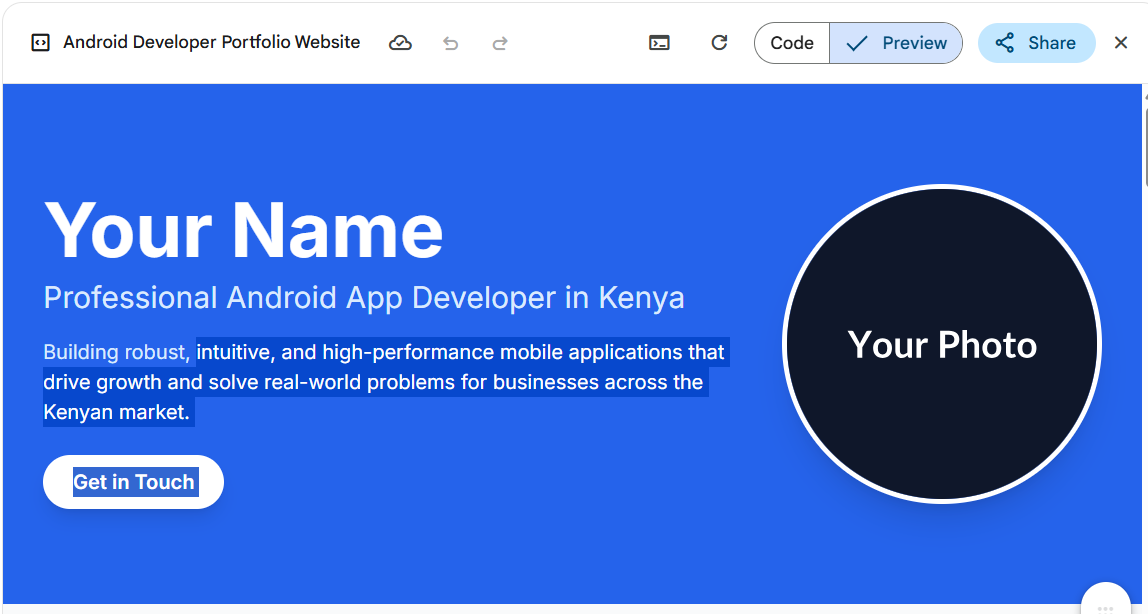1148x614 pixels.
Task: Click the Professional Android App Developer subtitle
Action: coord(364,297)
